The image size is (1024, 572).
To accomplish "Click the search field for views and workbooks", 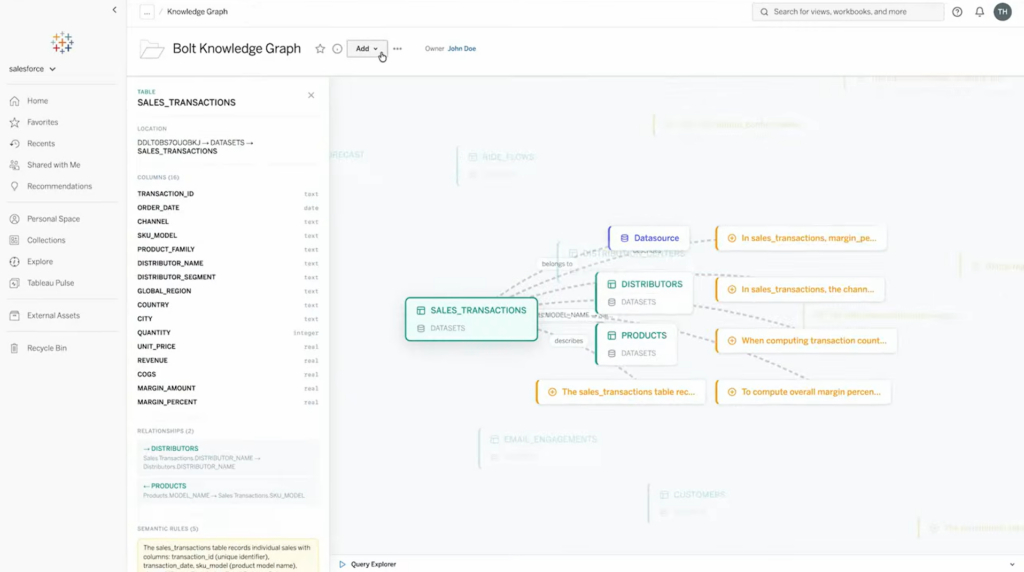I will (848, 12).
